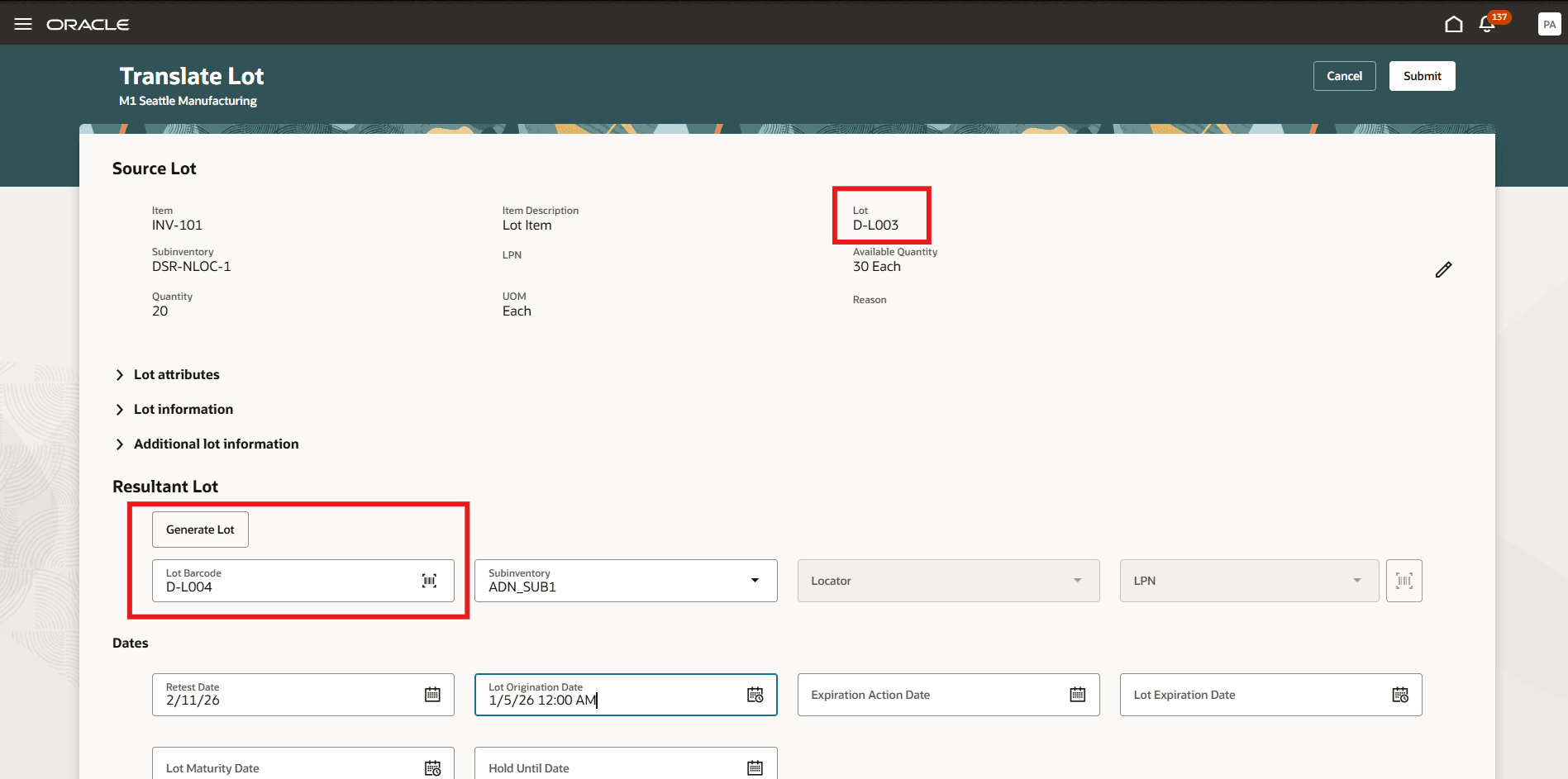Open the Locator dropdown

click(1077, 580)
